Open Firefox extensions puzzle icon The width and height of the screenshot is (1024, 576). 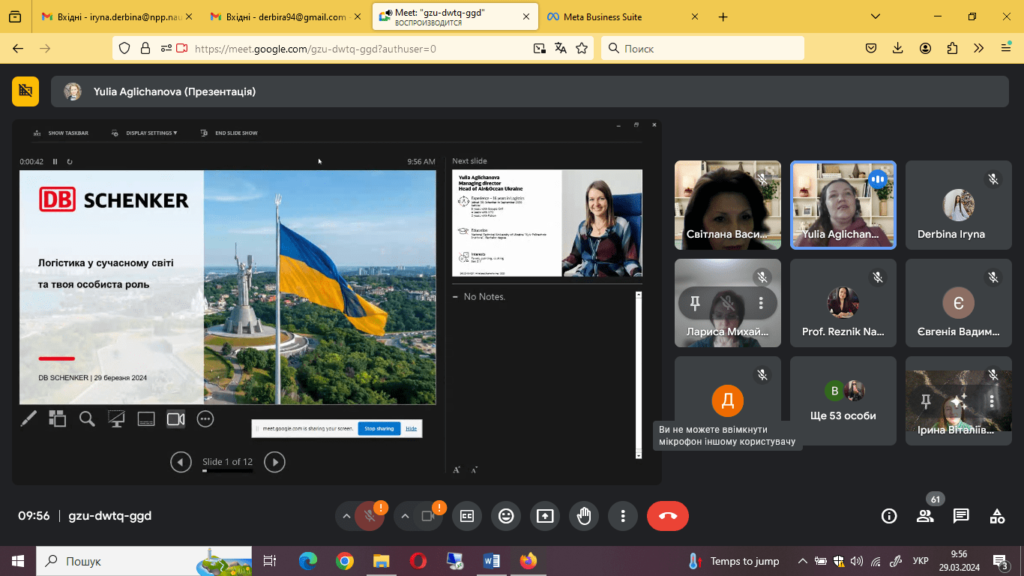(952, 48)
